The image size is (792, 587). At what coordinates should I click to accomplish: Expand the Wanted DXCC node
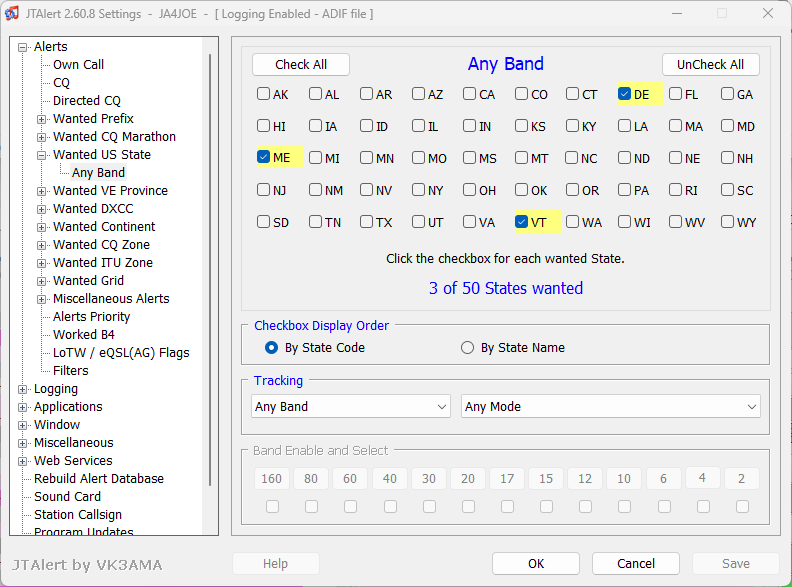41,210
